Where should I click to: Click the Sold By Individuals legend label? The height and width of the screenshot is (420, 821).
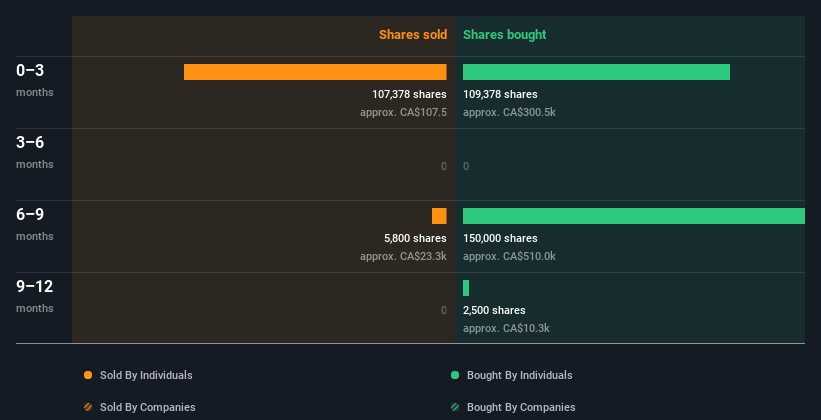click(x=146, y=375)
